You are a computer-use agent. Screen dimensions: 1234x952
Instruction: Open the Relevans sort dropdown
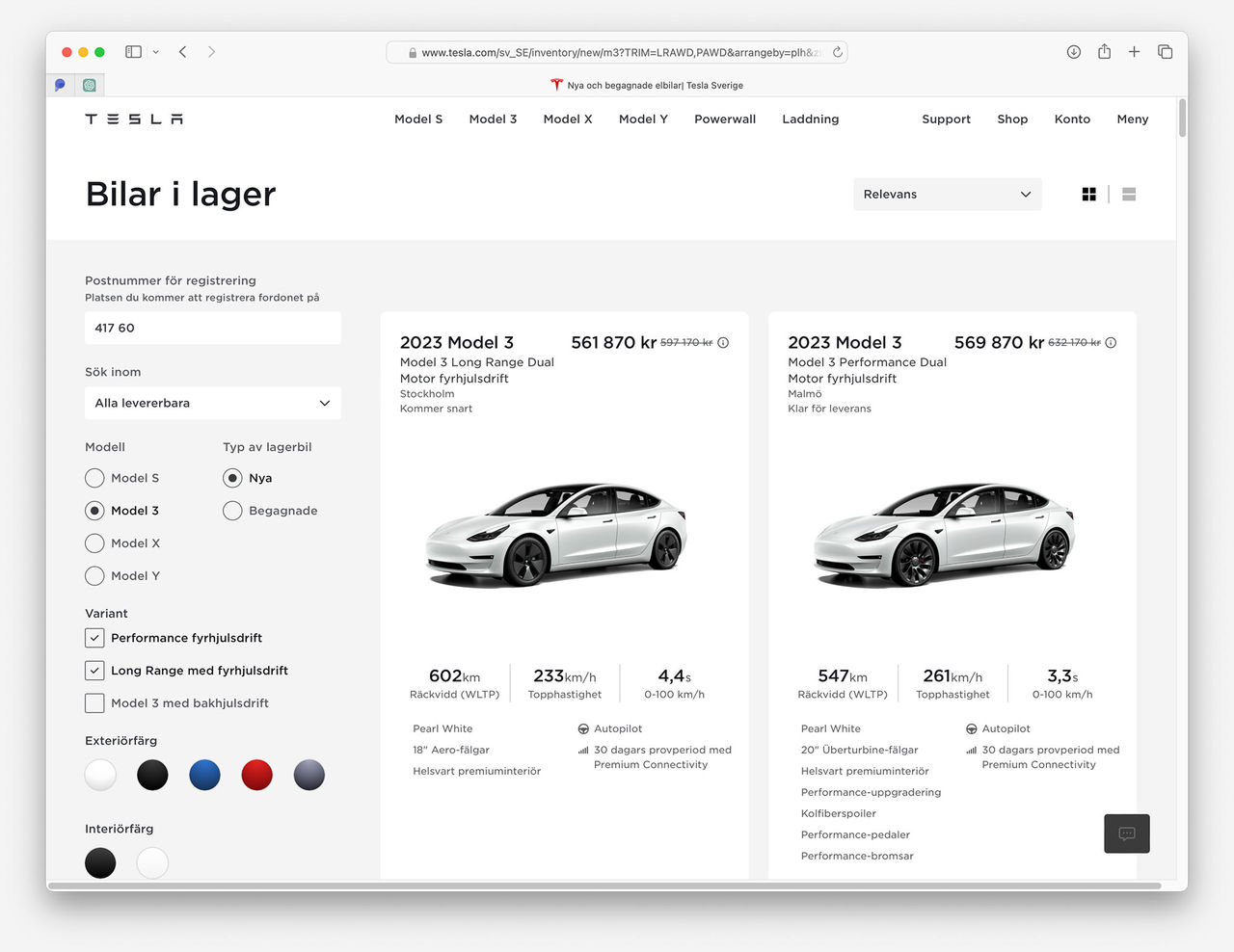point(947,194)
